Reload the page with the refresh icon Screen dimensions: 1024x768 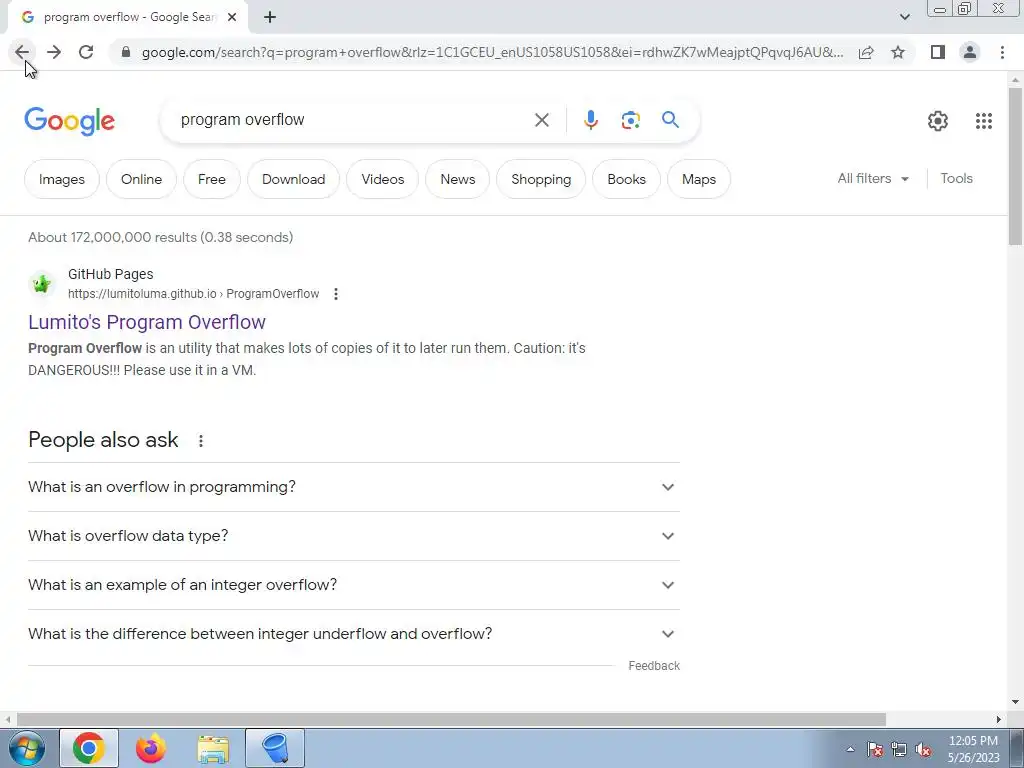click(86, 52)
